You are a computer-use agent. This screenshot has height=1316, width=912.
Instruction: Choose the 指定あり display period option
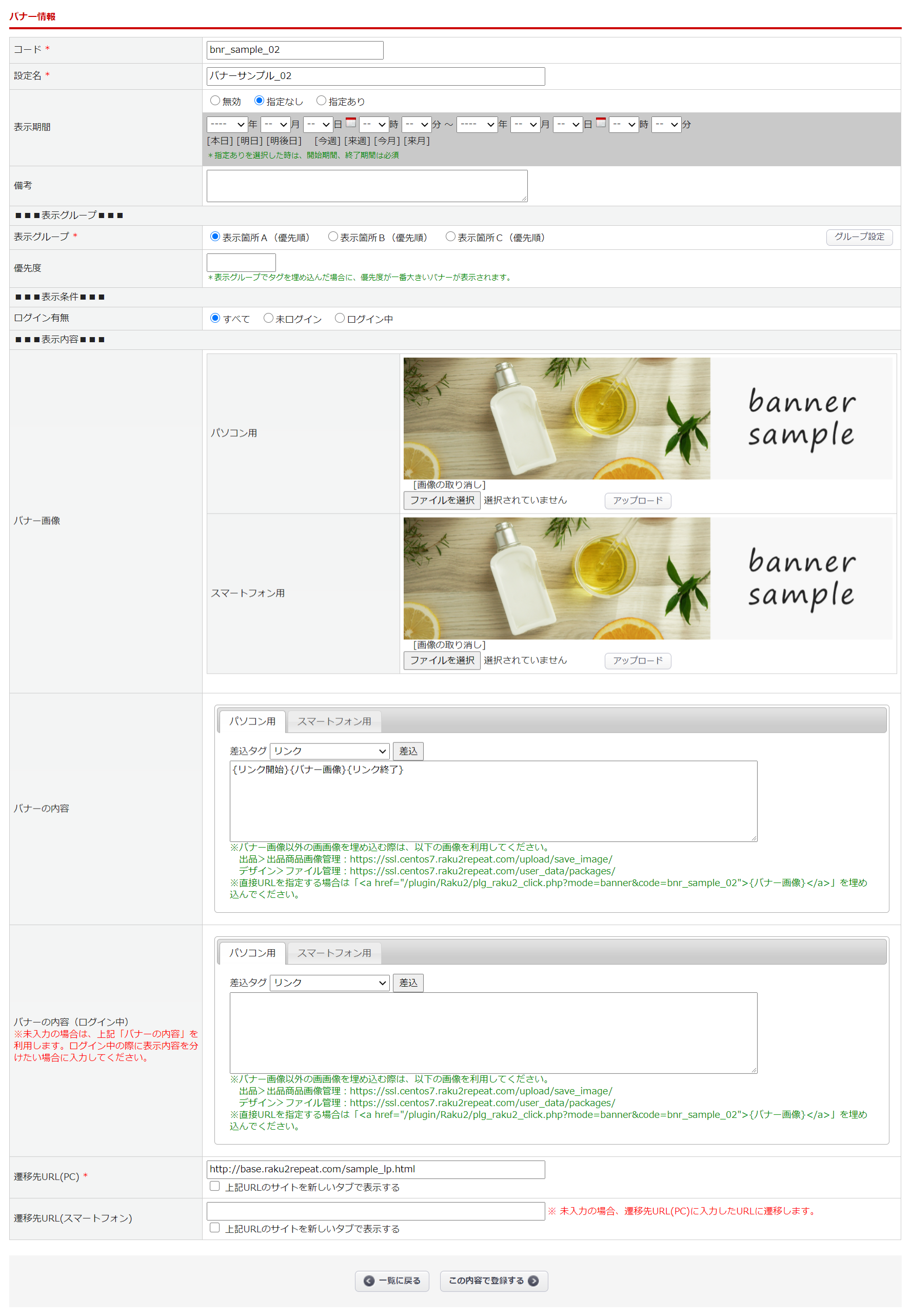321,101
